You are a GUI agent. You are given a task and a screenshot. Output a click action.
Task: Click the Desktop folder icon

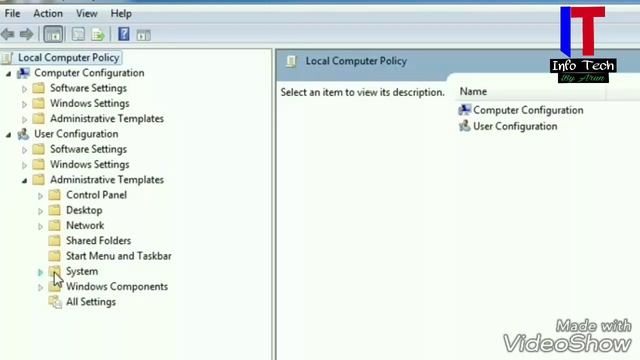[54, 210]
